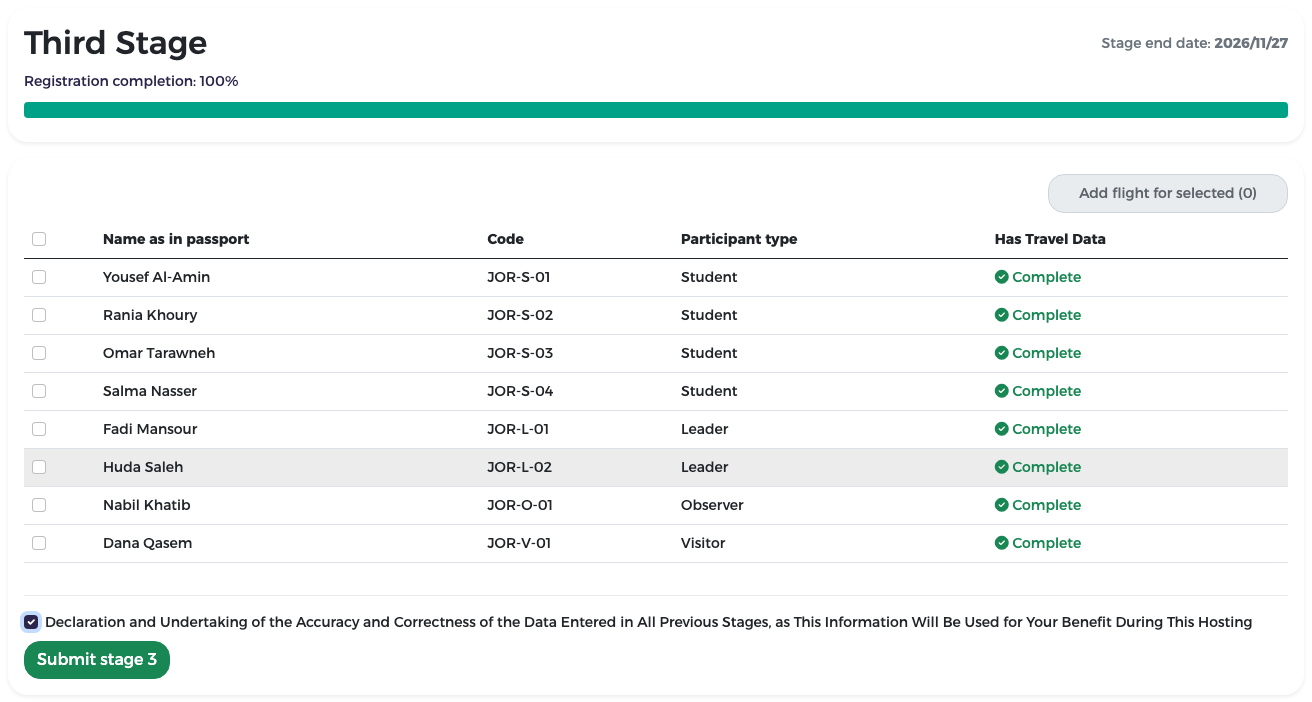
Task: Click the name Nabil Khatib
Action: tap(146, 505)
